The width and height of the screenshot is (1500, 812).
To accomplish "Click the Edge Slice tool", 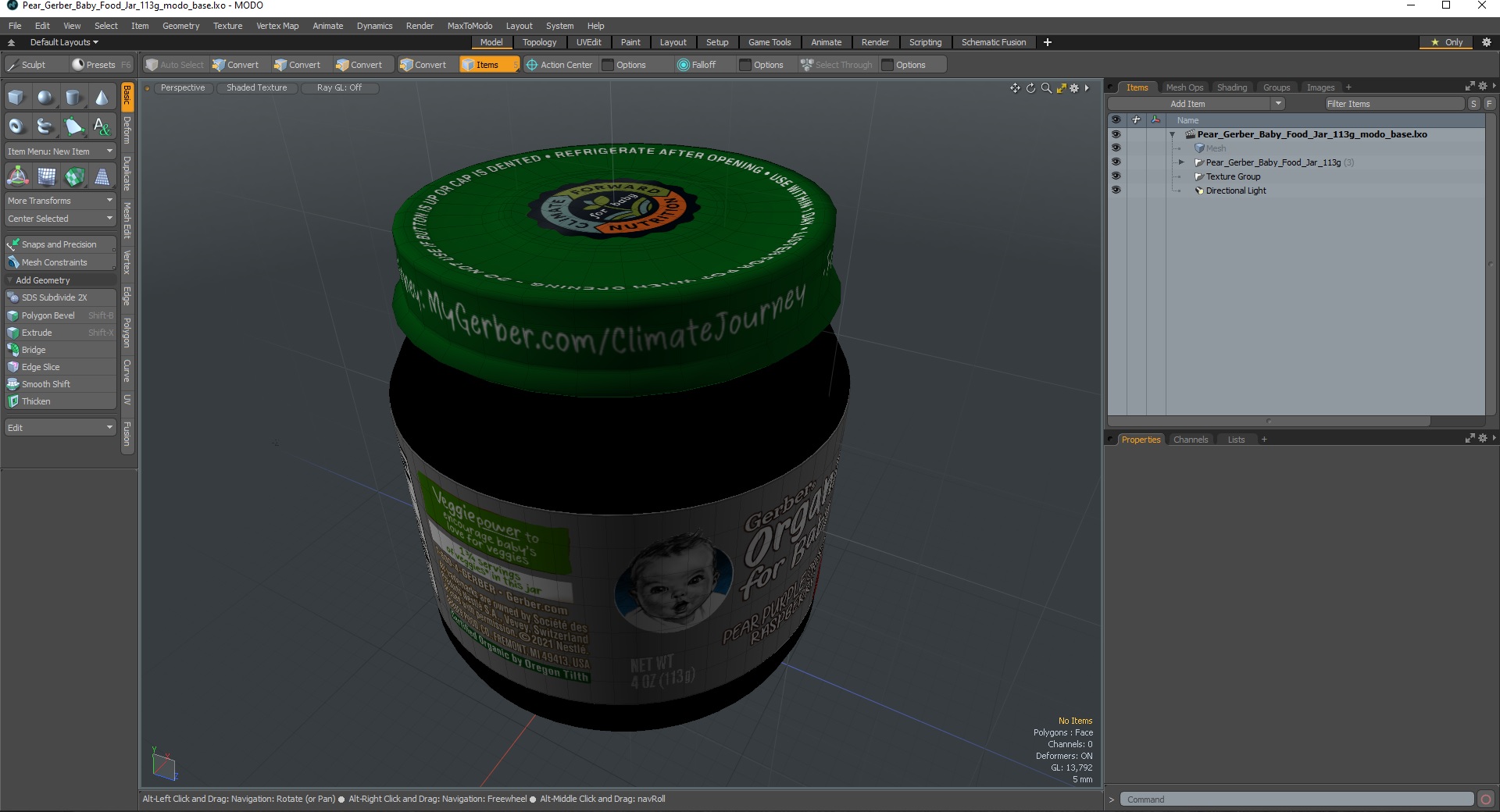I will (x=61, y=367).
